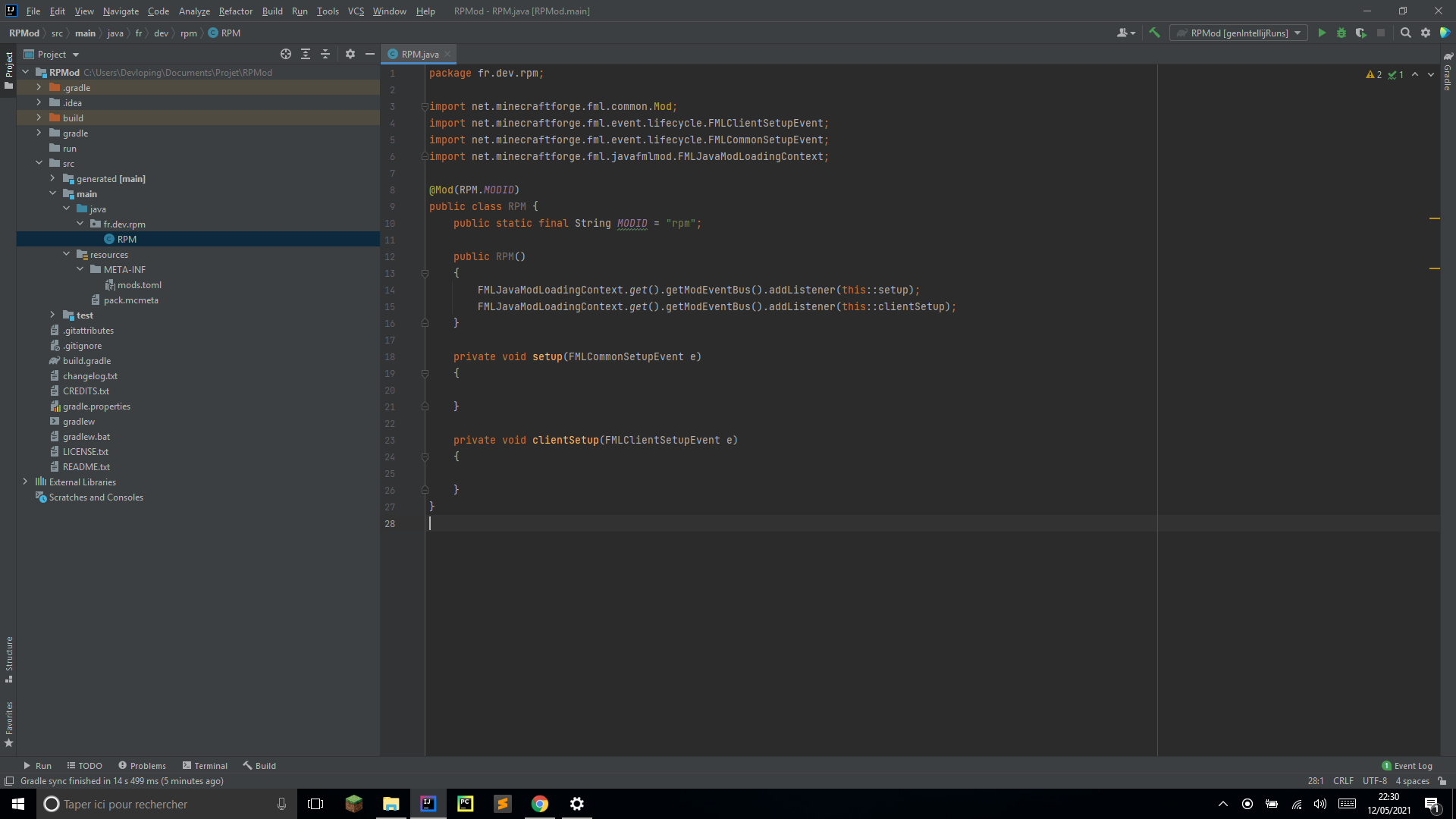
Task: Open the Refactor menu
Action: click(x=235, y=11)
